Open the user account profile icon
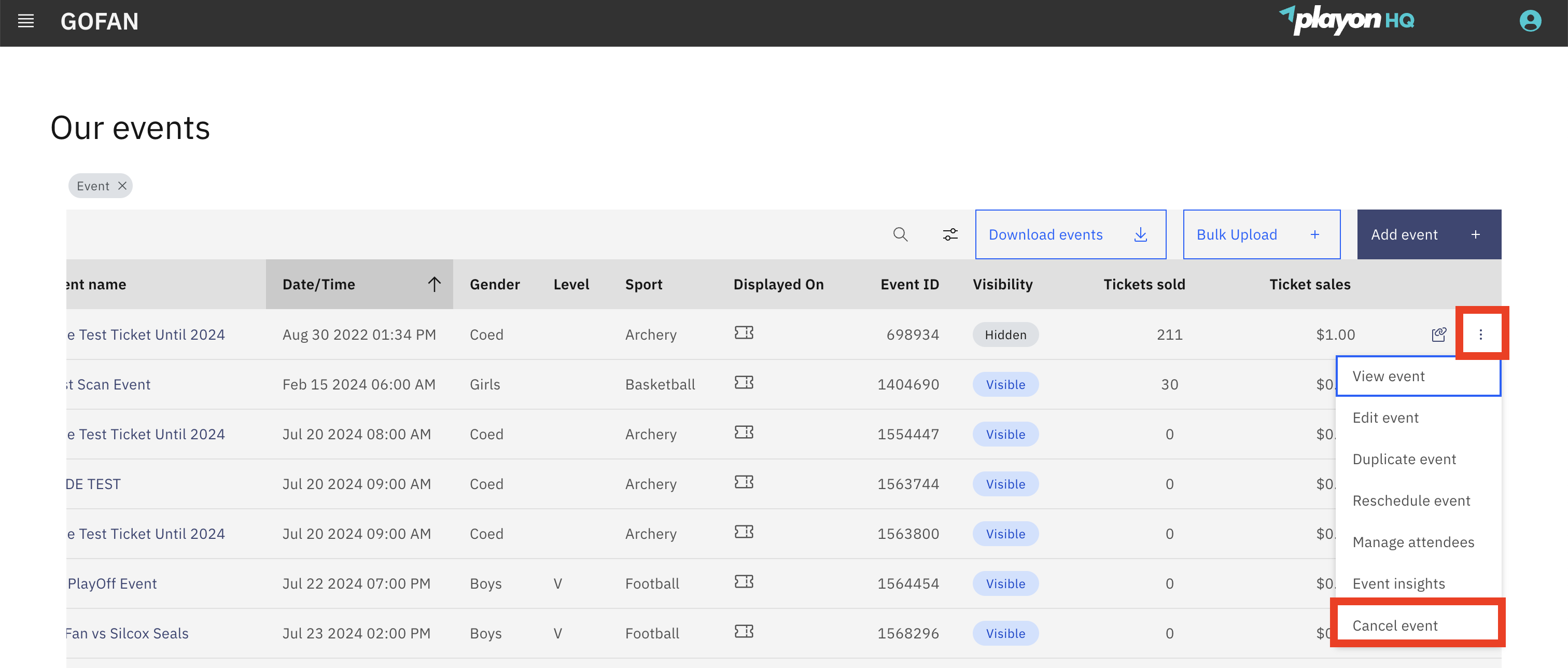 tap(1530, 21)
